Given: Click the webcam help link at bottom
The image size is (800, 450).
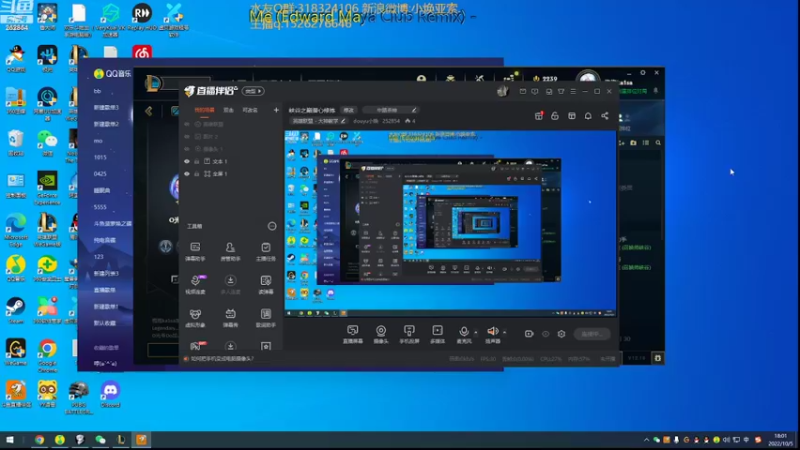Looking at the screenshot, I should (x=222, y=359).
